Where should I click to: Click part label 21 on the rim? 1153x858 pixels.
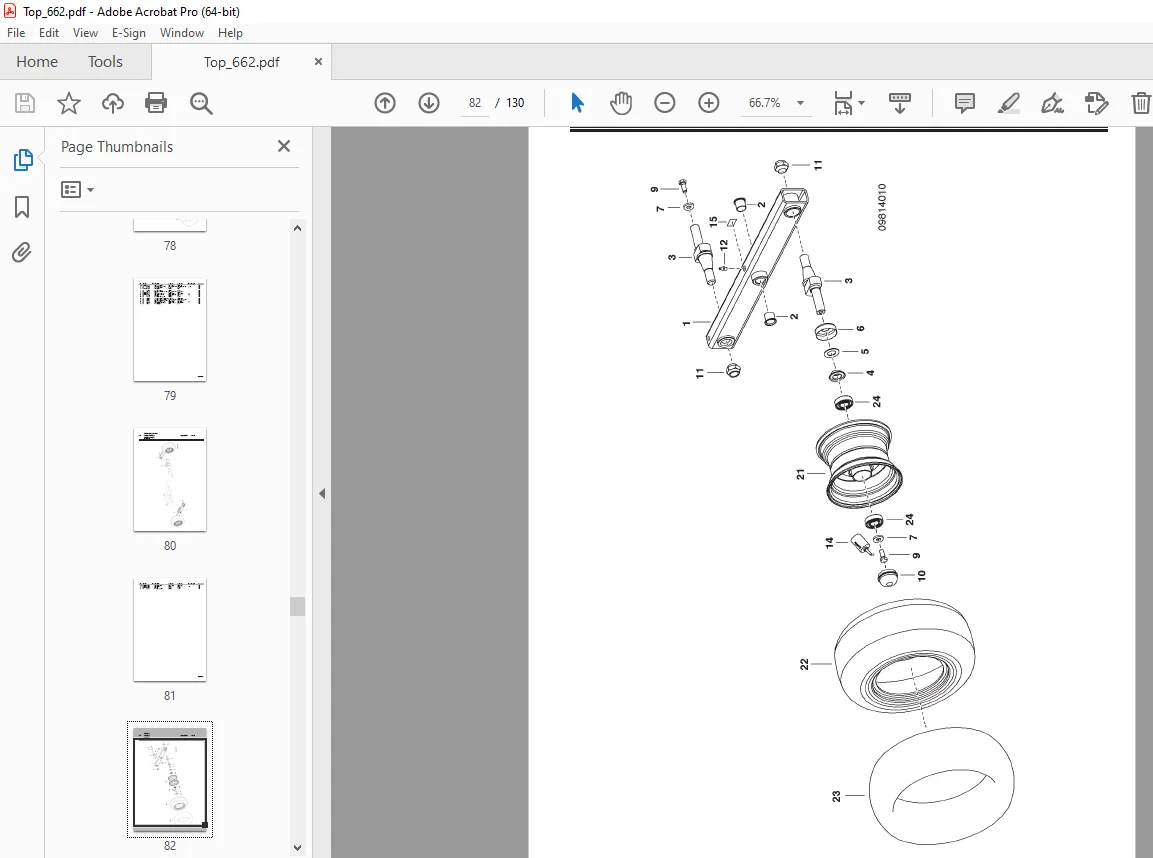801,474
